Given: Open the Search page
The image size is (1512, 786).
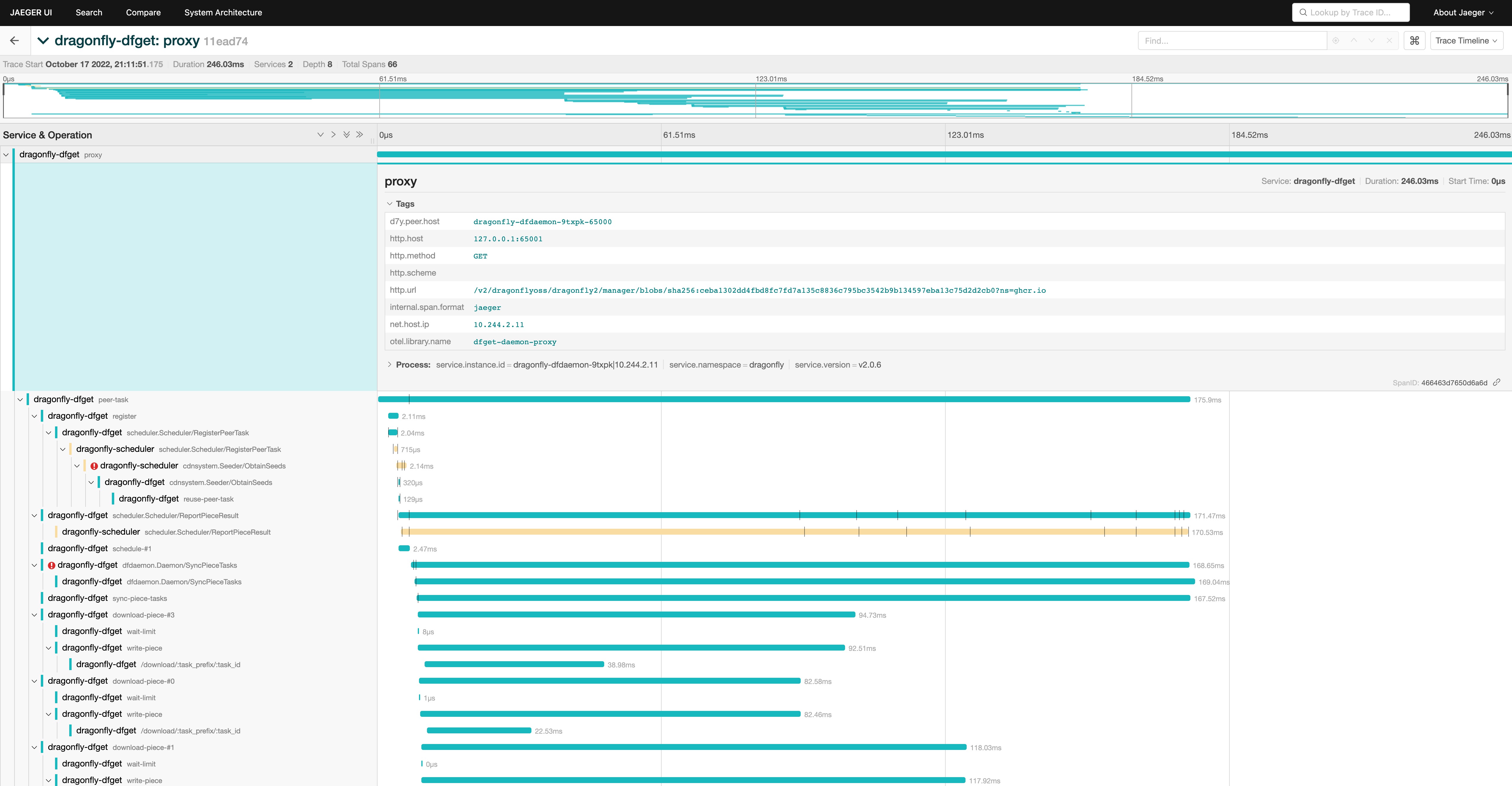Looking at the screenshot, I should click(89, 12).
